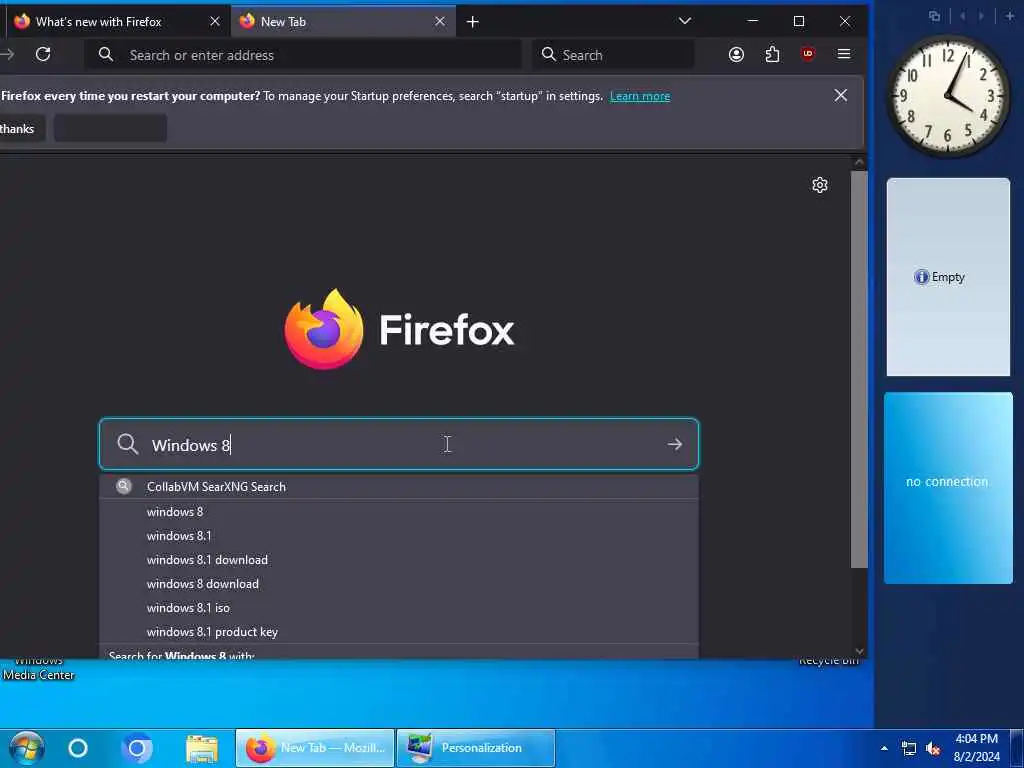Click the sidebar gadget add plus icon

click(1010, 16)
